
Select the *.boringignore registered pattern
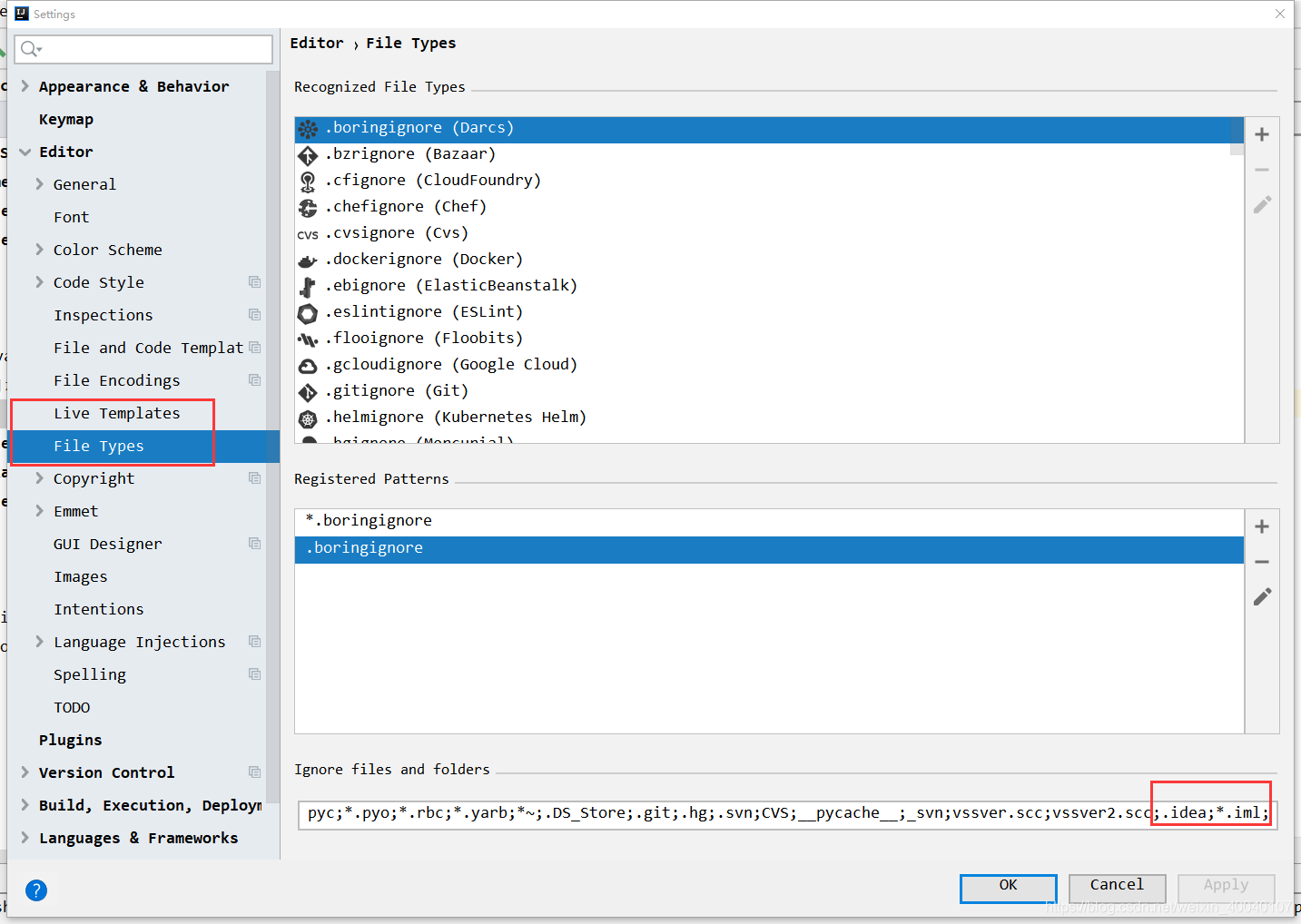769,521
